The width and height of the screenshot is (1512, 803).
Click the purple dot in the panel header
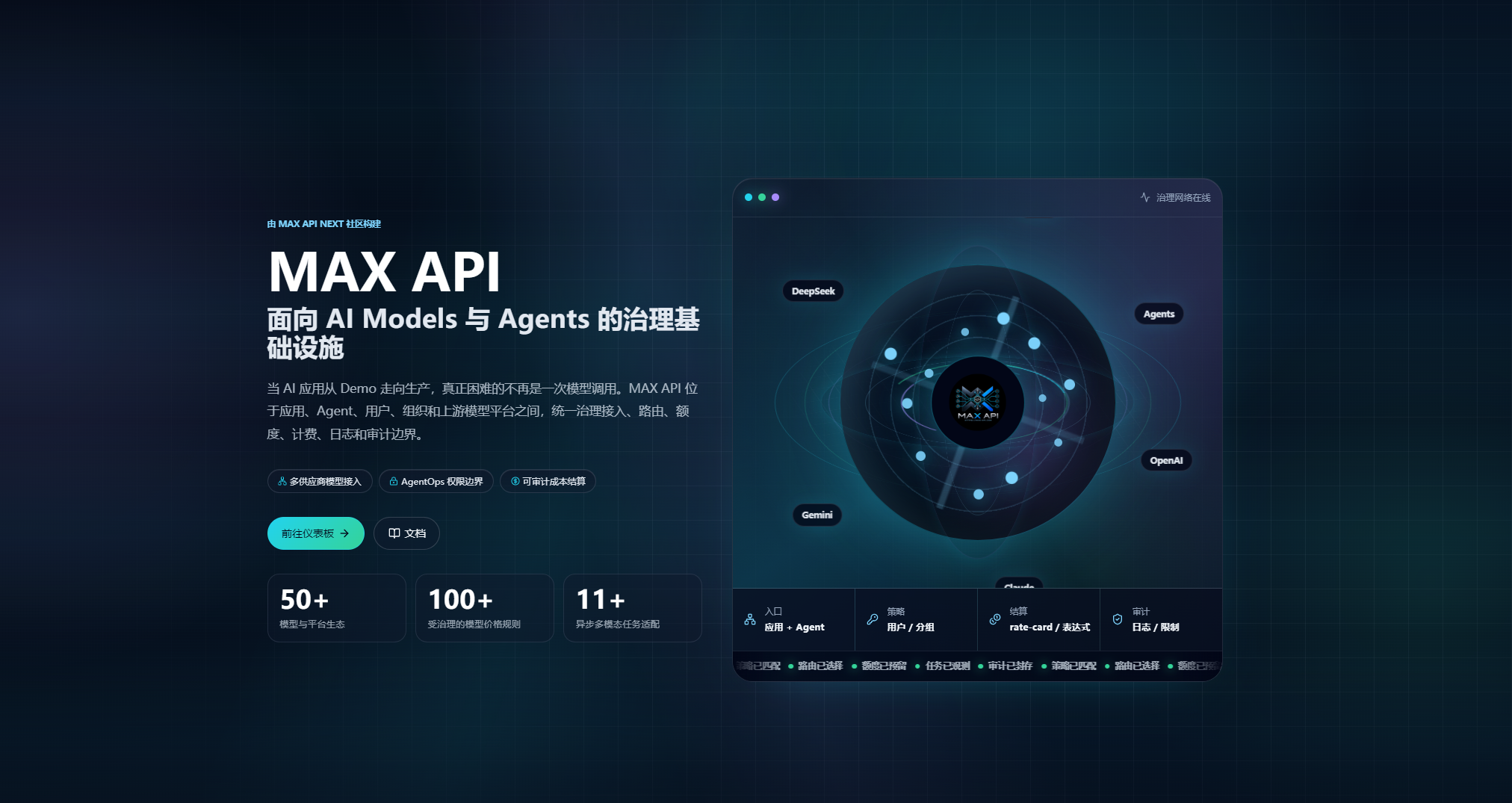[775, 197]
